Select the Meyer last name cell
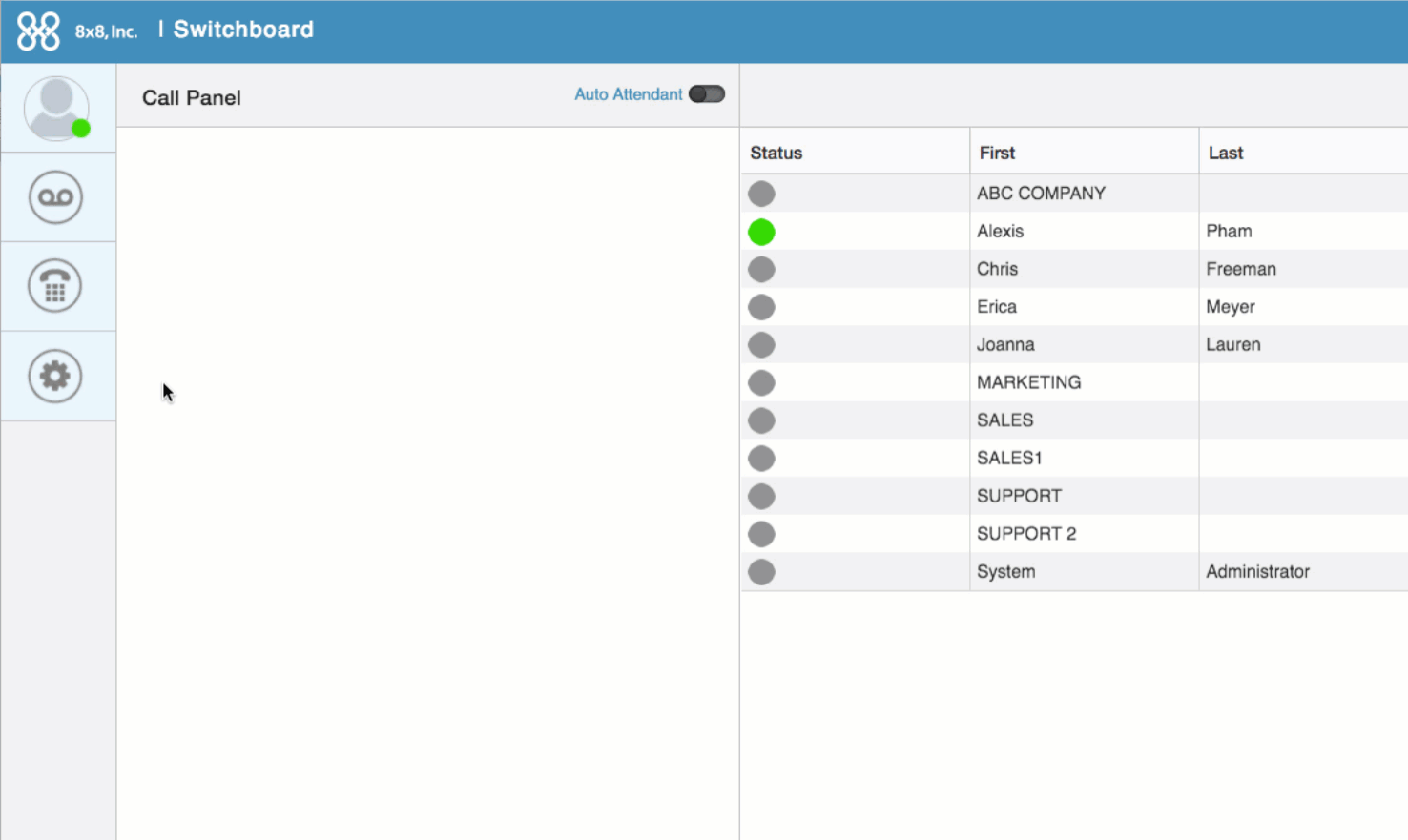 (x=1231, y=307)
